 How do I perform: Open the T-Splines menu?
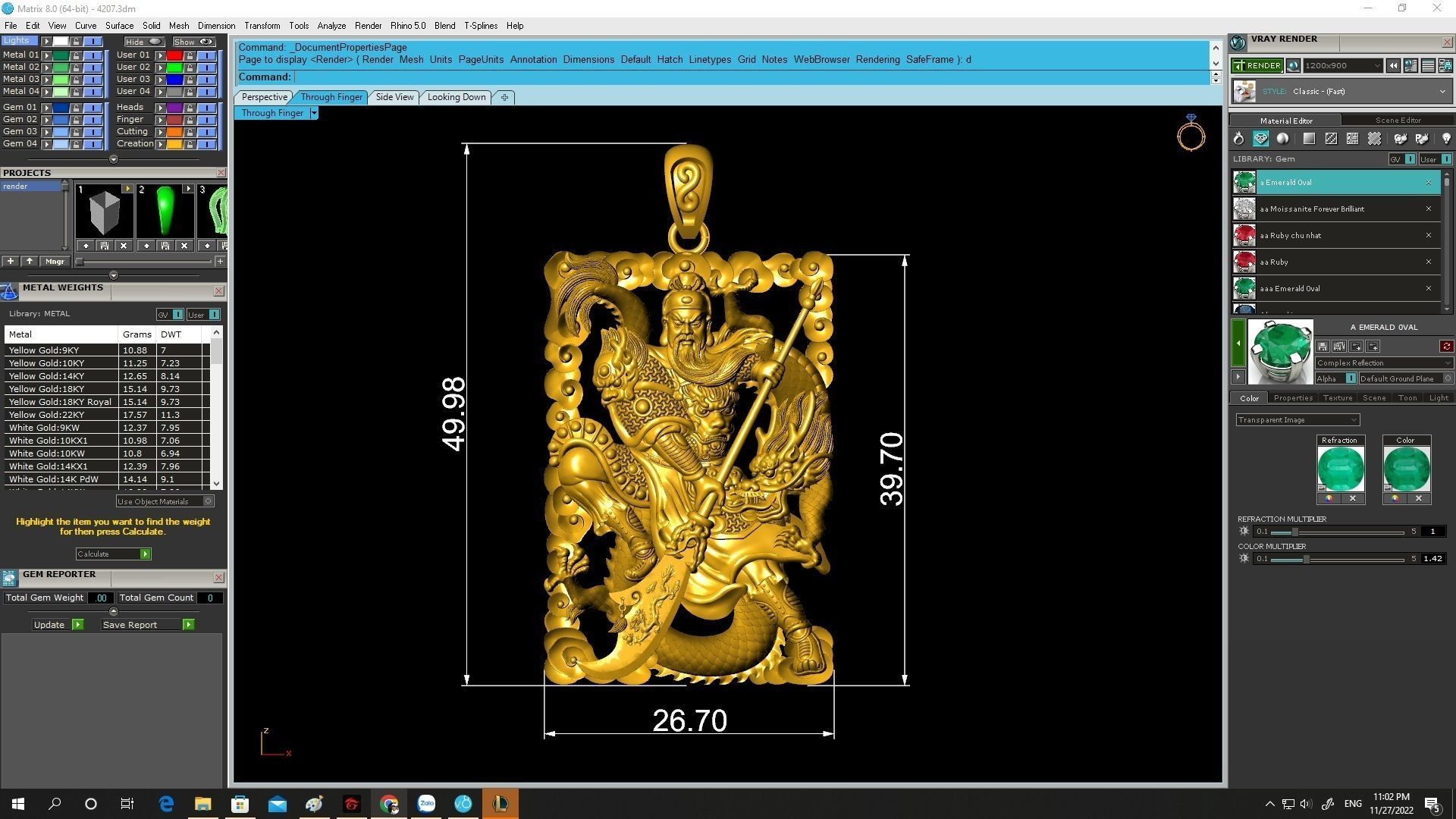click(x=481, y=26)
